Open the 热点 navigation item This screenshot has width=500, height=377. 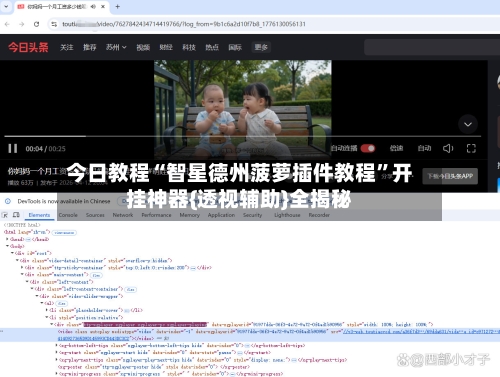pos(212,47)
